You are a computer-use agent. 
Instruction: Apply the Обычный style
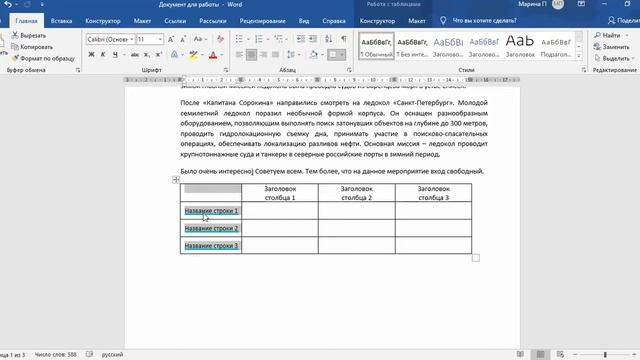376,46
